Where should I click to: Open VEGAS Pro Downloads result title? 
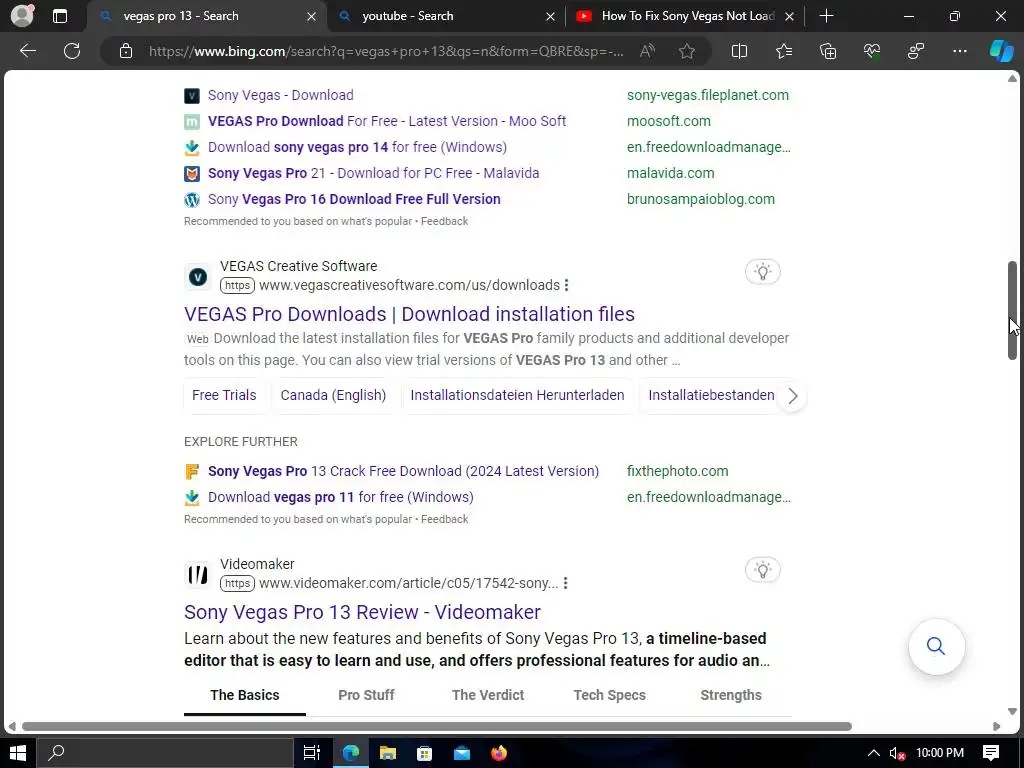(409, 314)
